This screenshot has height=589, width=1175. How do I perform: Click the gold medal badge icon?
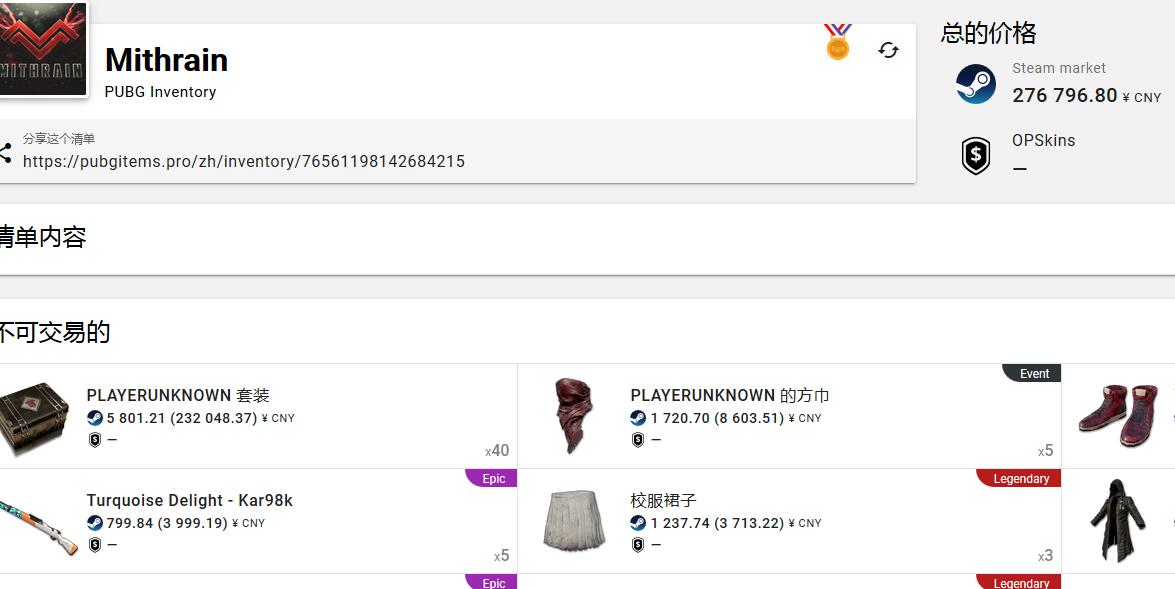(838, 43)
